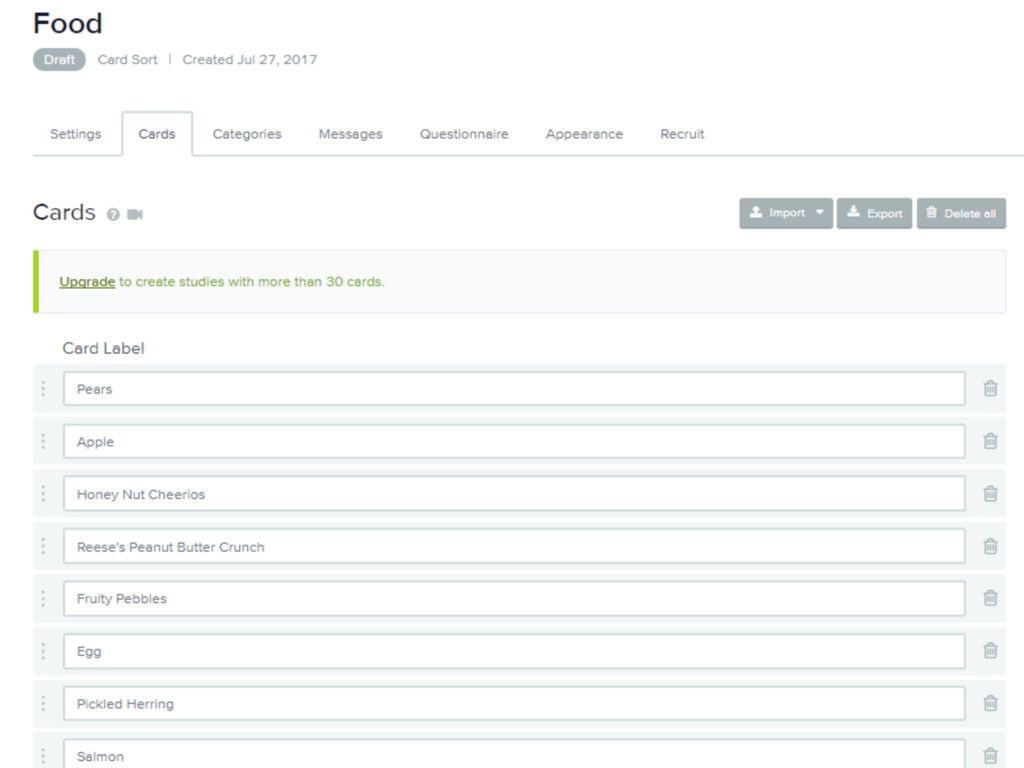Trash the Egg card
This screenshot has height=768, width=1024.
(990, 650)
